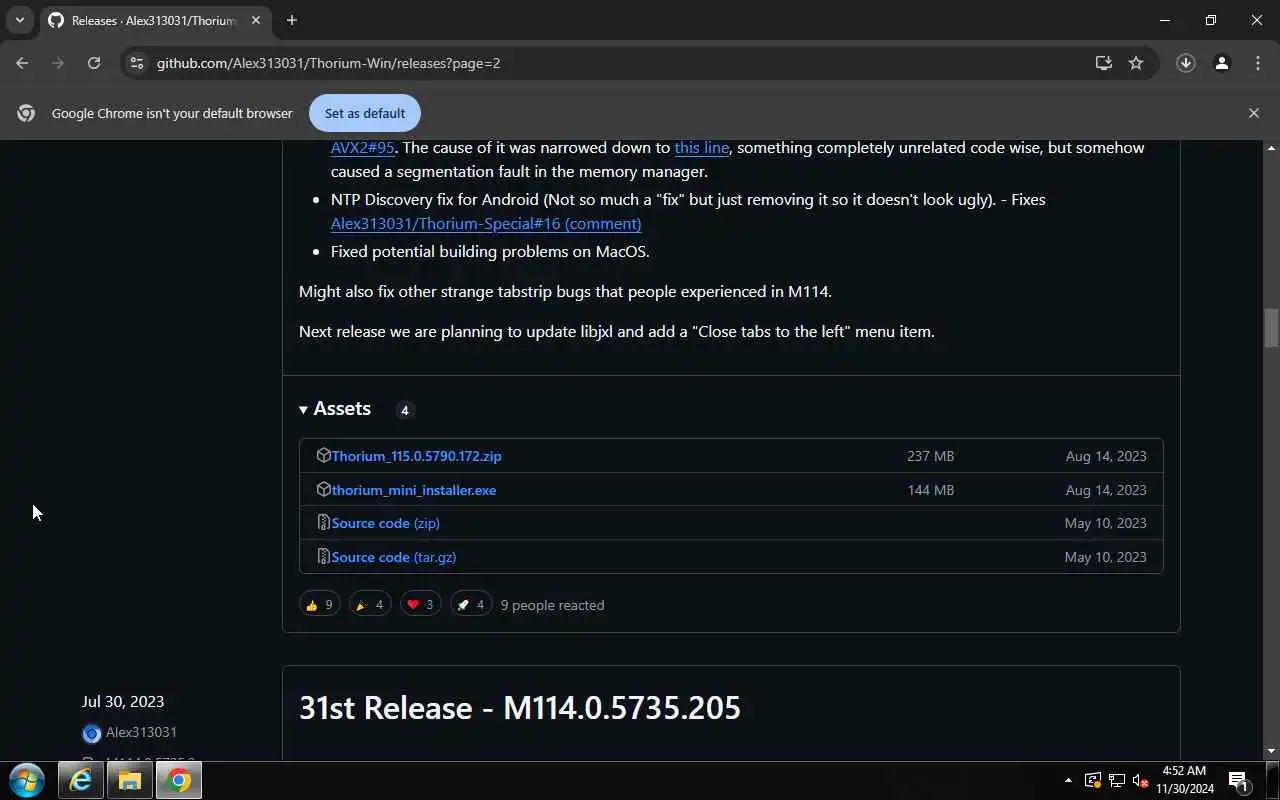Click the party popper reaction with 4
This screenshot has width=1280, height=800.
click(x=370, y=605)
